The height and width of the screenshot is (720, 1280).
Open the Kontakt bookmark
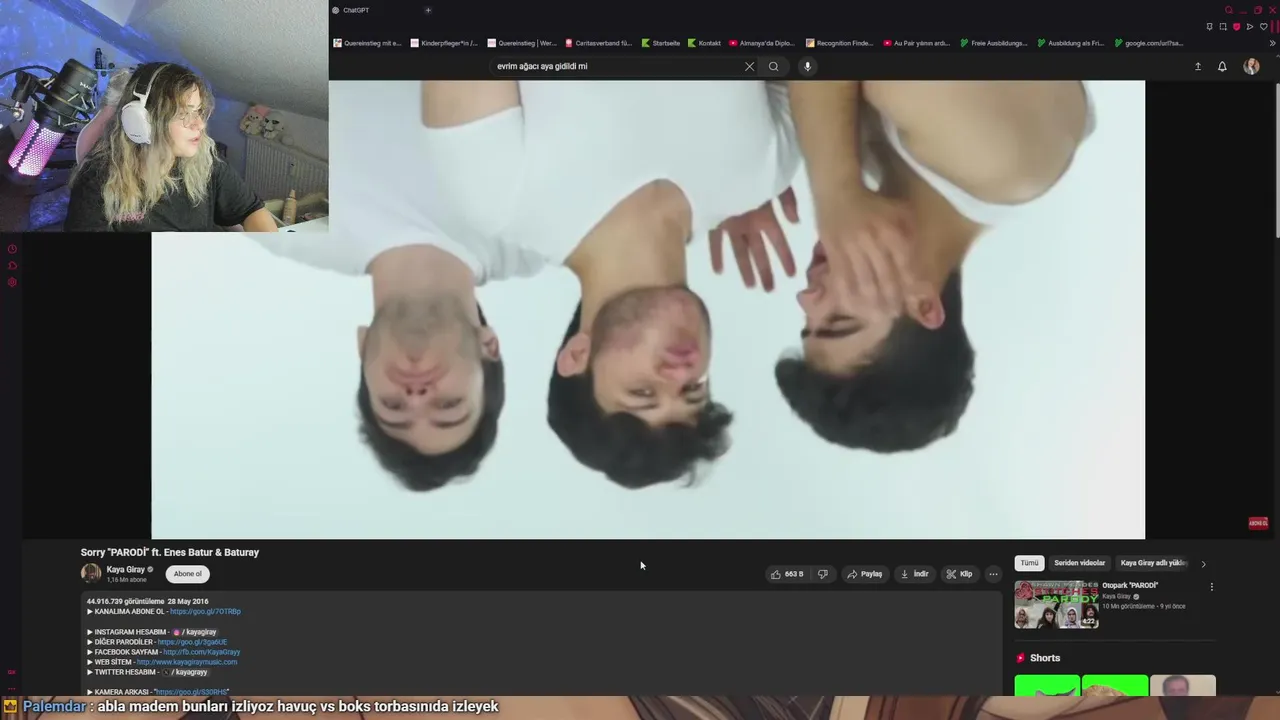click(704, 43)
